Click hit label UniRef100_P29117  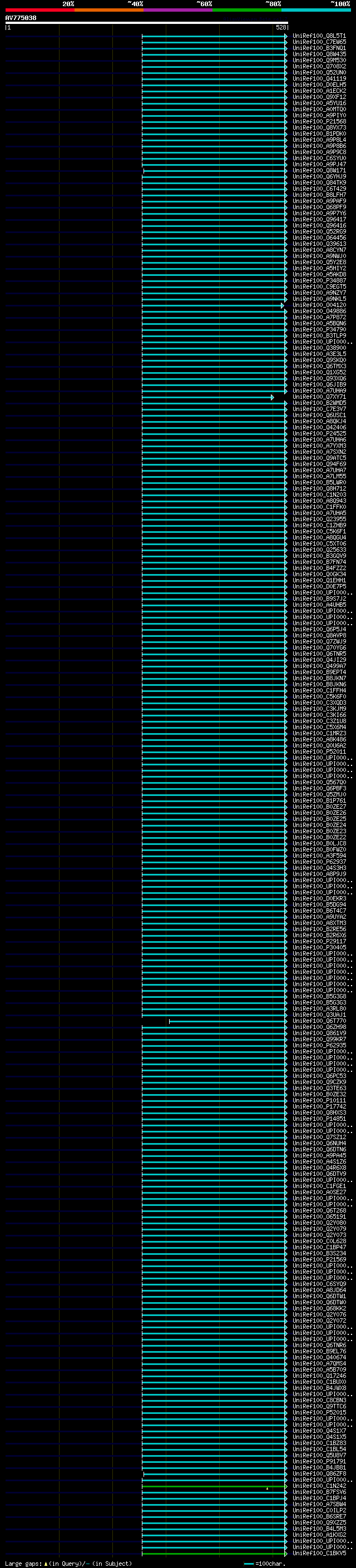pyautogui.click(x=319, y=942)
